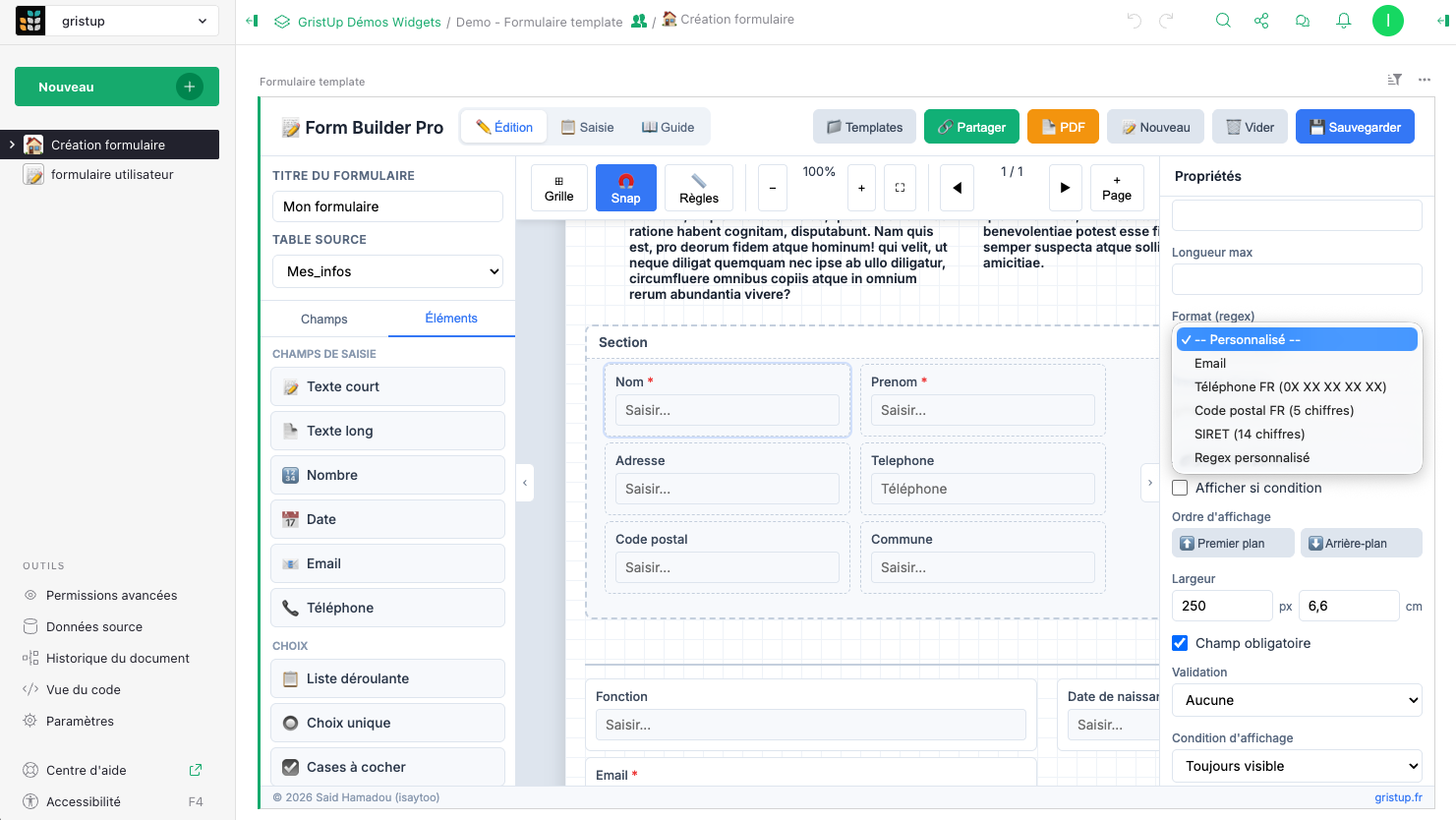The height and width of the screenshot is (820, 1456).
Task: Click the fit-to-screen zoom icon
Action: point(900,188)
